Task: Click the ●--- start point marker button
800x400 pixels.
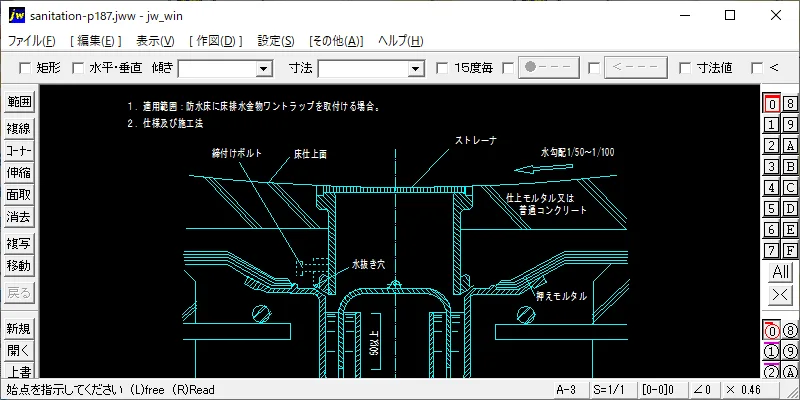Action: tap(548, 68)
